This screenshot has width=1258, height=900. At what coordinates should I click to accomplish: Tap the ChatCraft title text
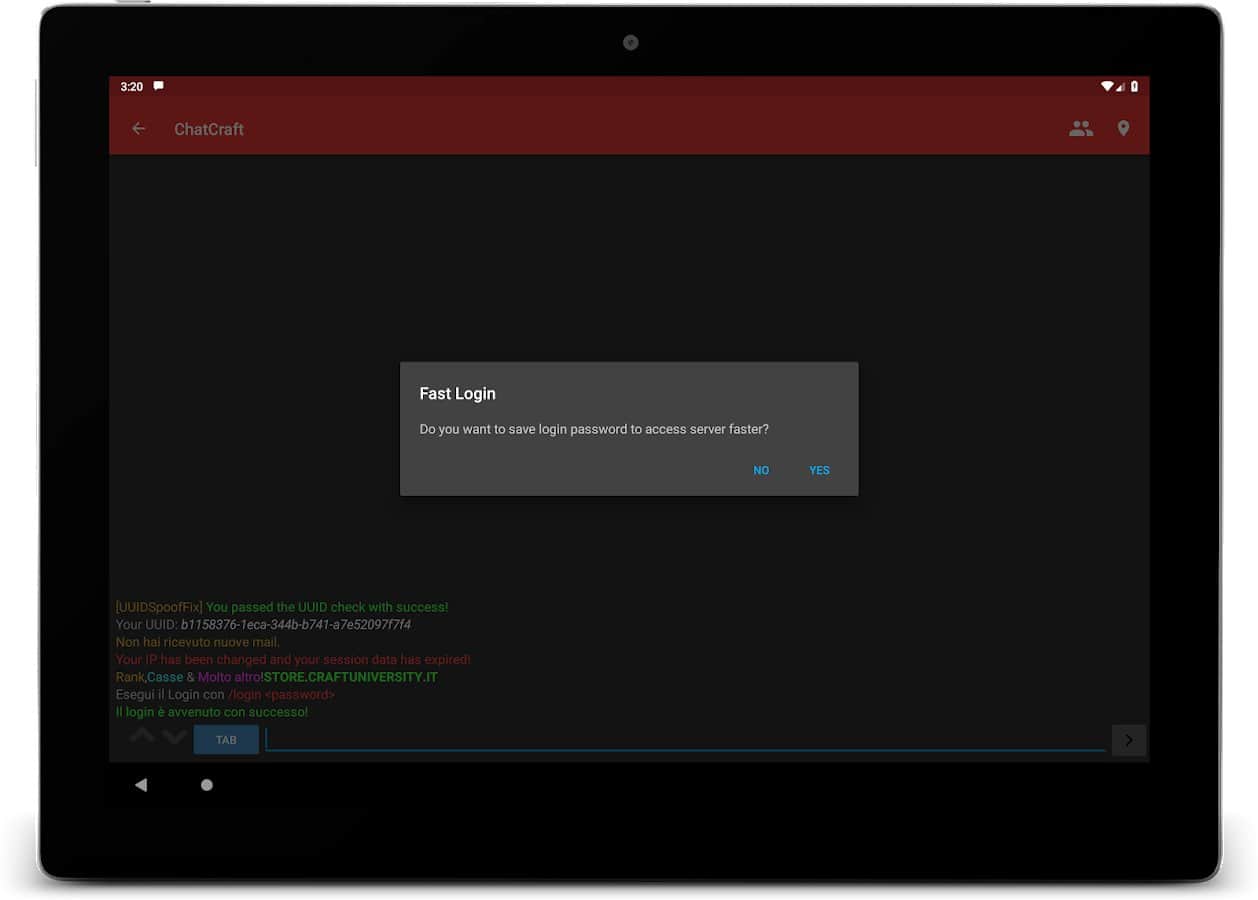(209, 129)
